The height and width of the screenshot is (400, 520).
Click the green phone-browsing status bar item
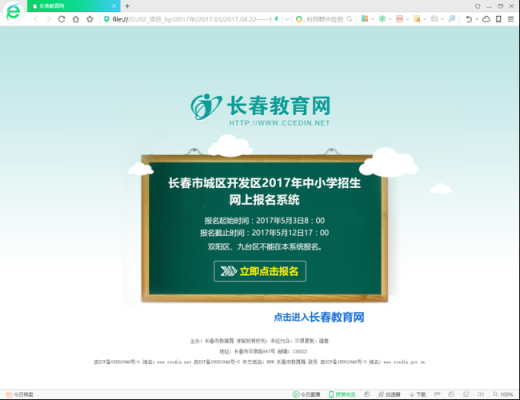click(342, 394)
